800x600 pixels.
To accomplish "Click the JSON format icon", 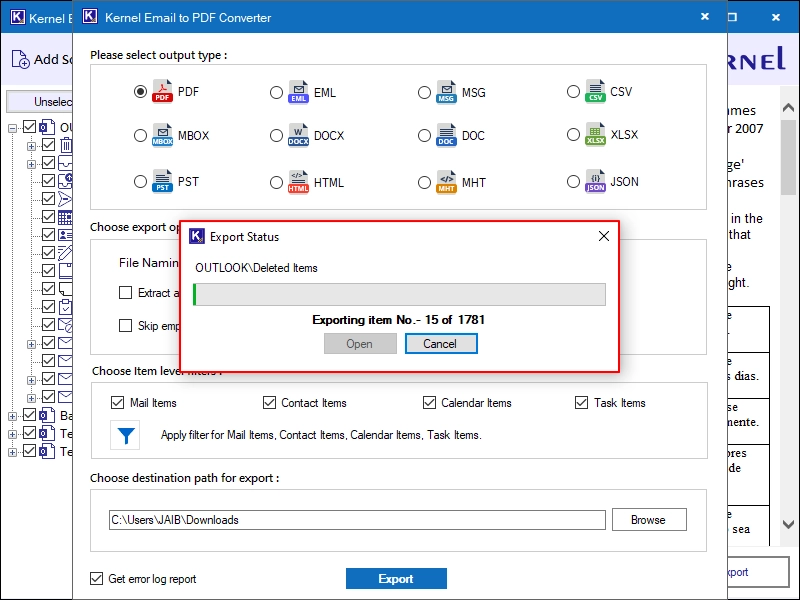I will click(x=595, y=181).
